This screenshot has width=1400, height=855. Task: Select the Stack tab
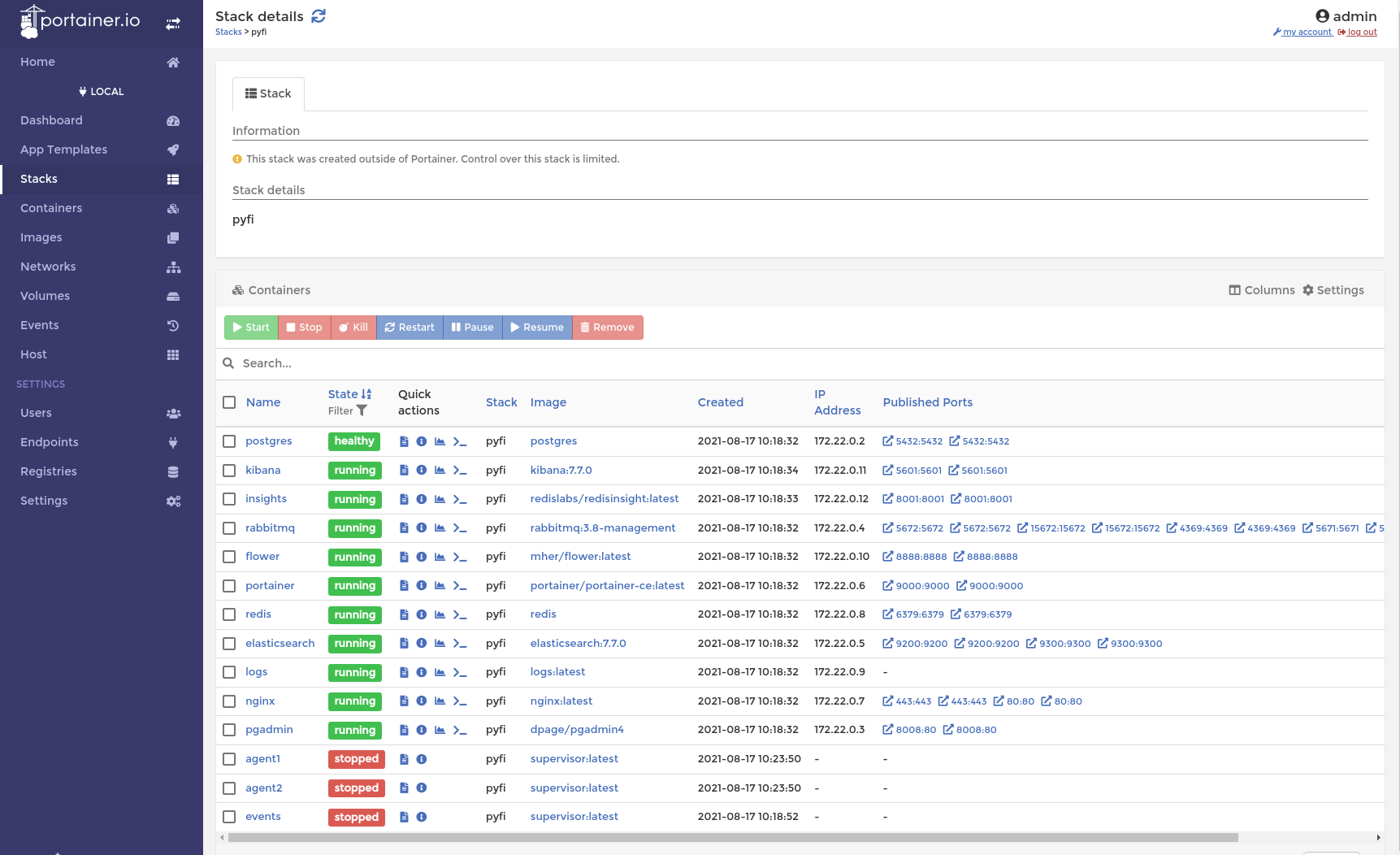tap(268, 94)
